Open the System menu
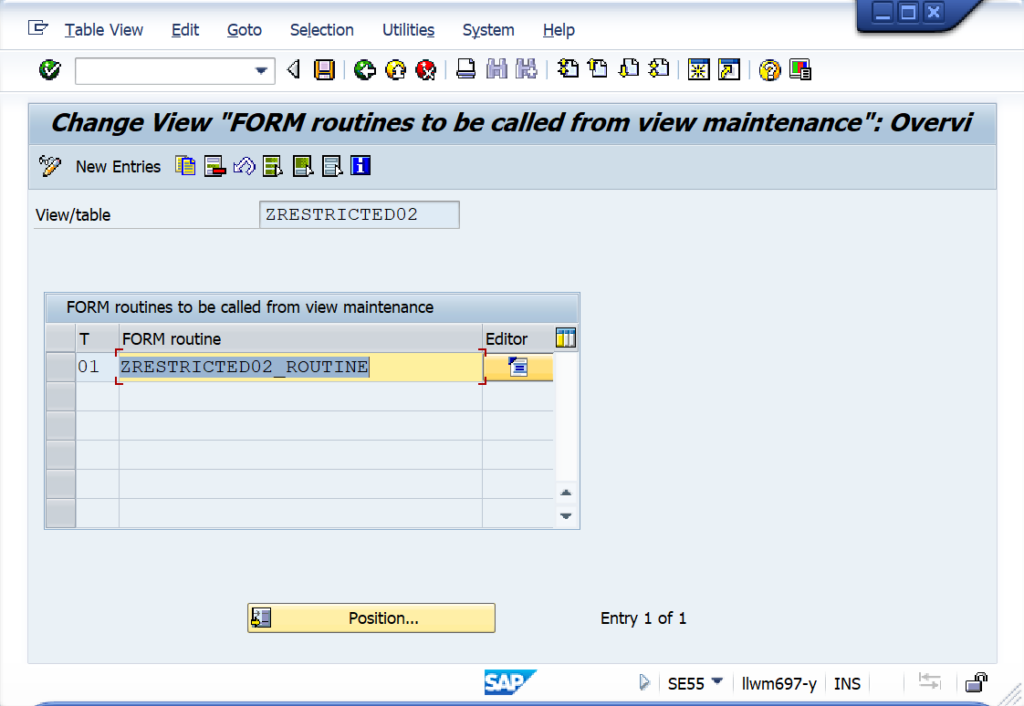Screen dimensions: 1024x706 pyautogui.click(x=488, y=30)
